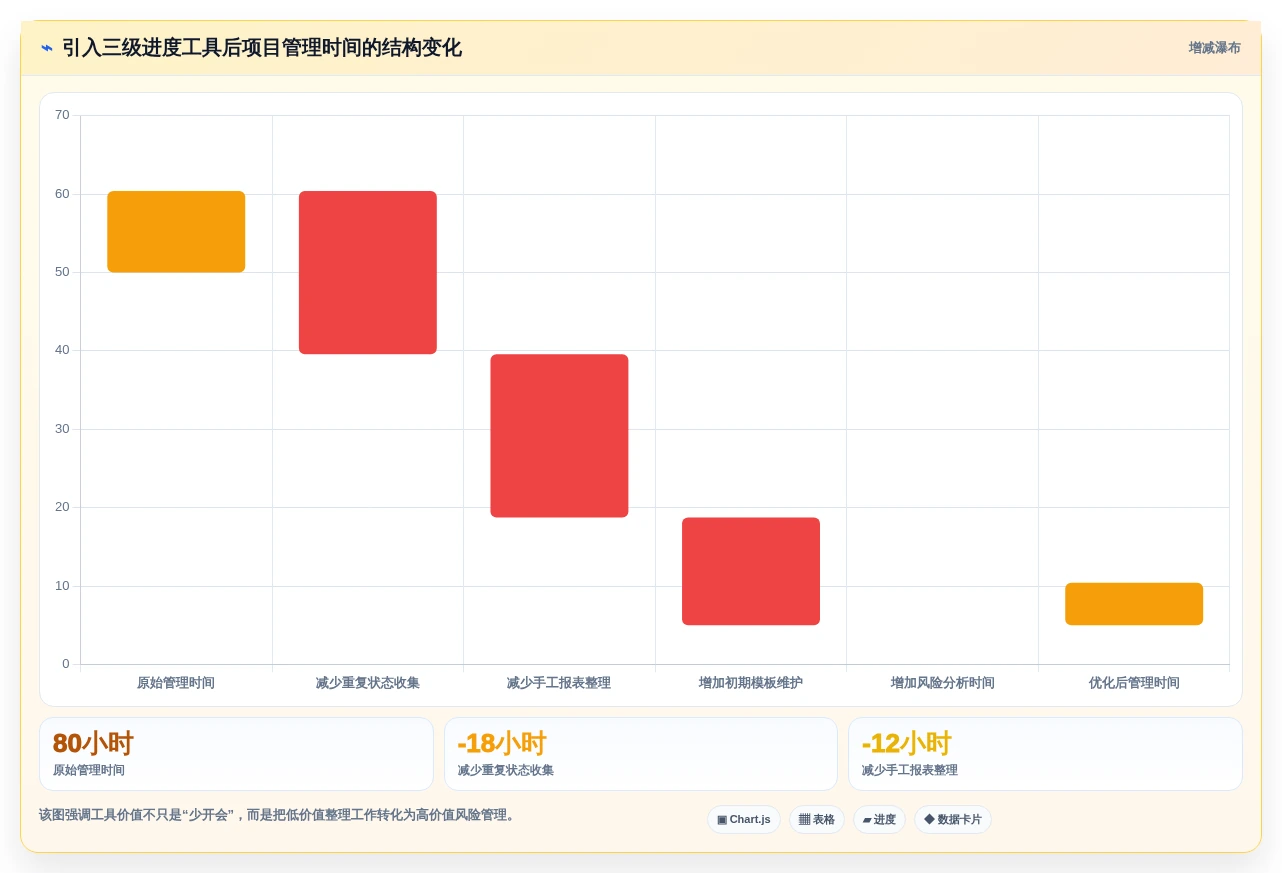Select the orange bar above 优化后管理时间
The height and width of the screenshot is (873, 1282).
pos(1134,604)
